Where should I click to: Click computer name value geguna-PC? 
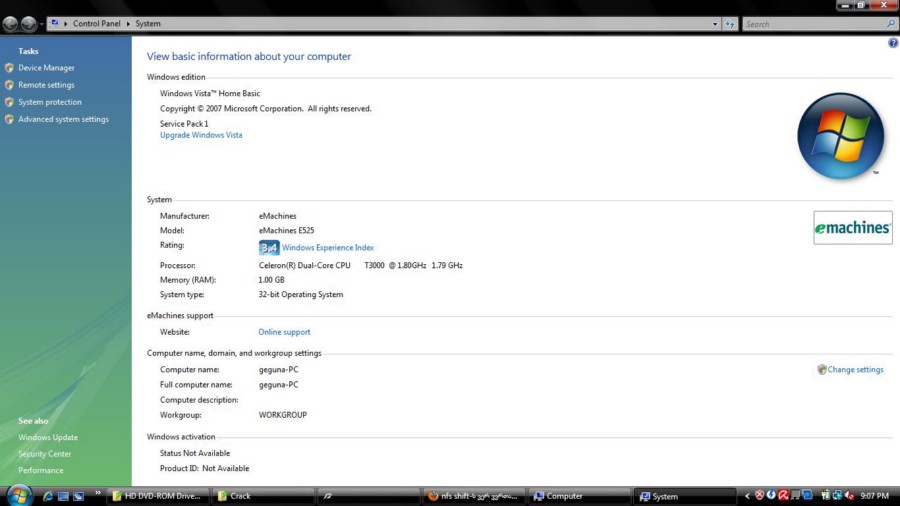(x=278, y=369)
